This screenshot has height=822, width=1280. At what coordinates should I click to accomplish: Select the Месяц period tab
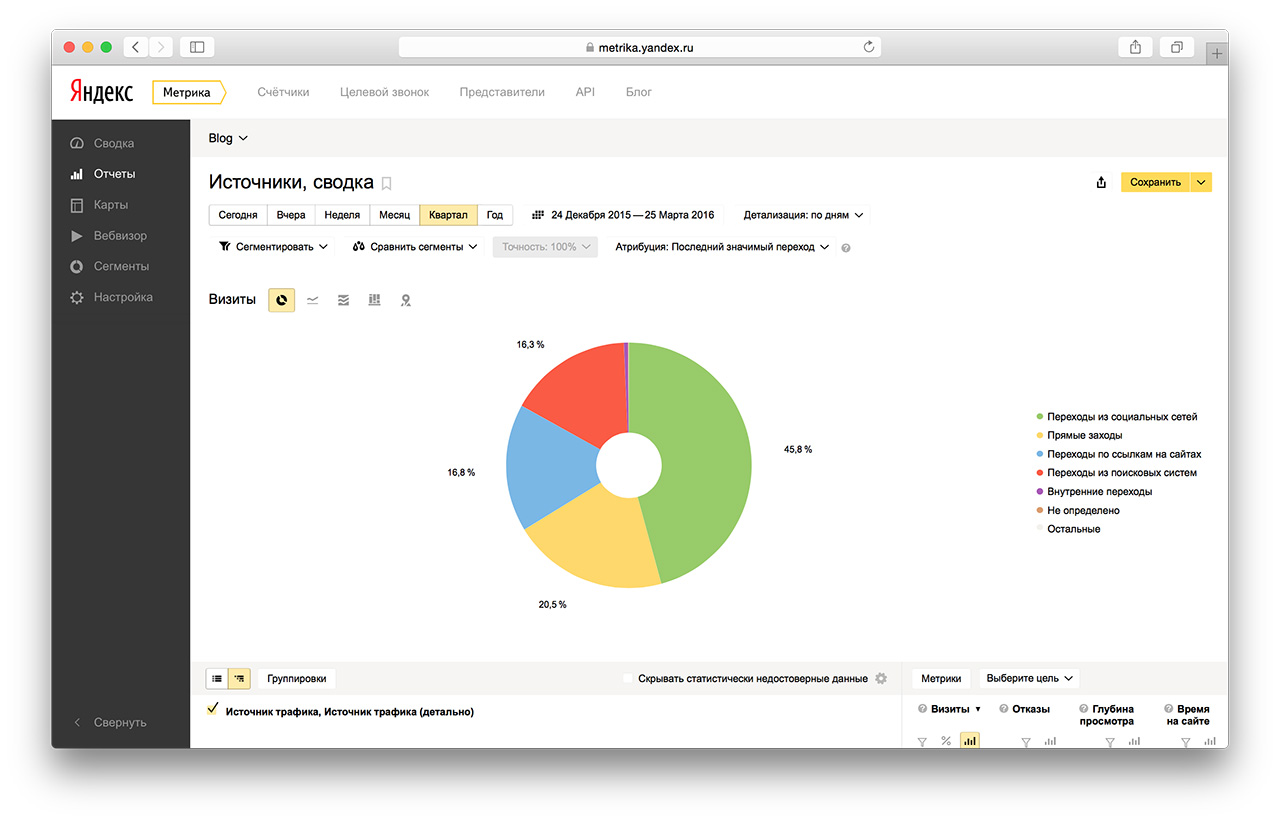(394, 215)
